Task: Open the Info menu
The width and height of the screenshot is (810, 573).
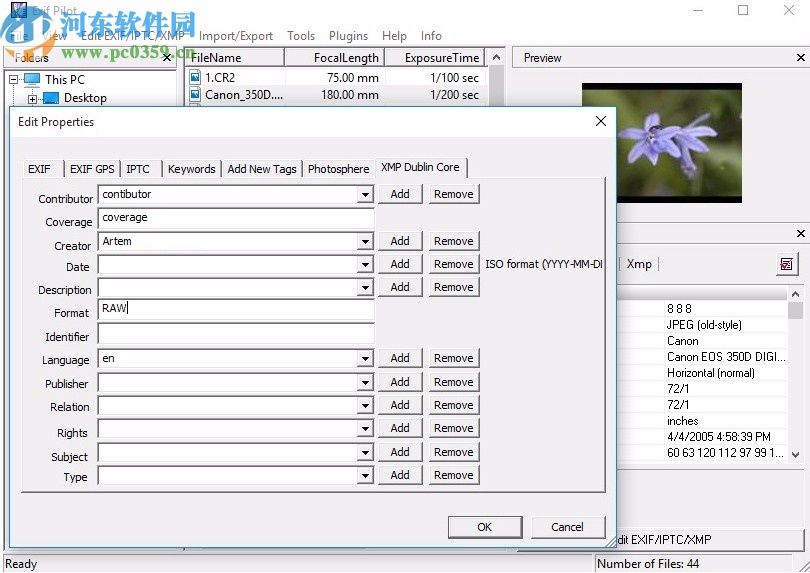Action: (431, 36)
